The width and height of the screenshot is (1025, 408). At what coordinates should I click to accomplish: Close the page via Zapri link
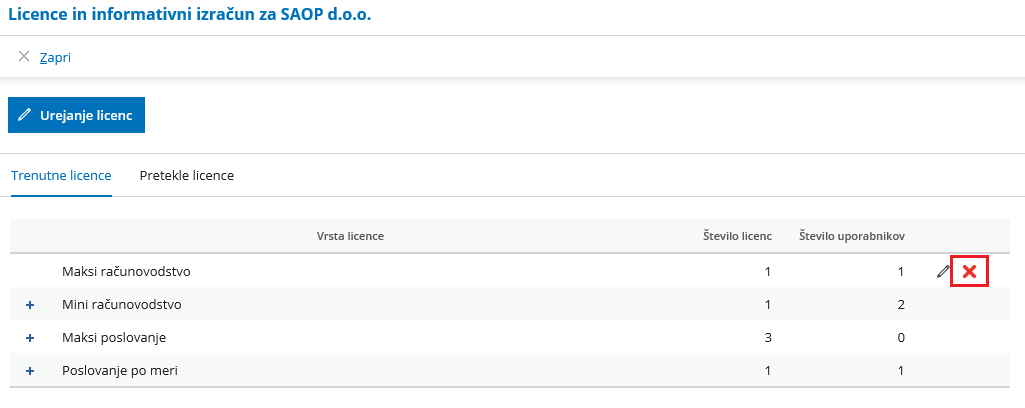[x=56, y=58]
